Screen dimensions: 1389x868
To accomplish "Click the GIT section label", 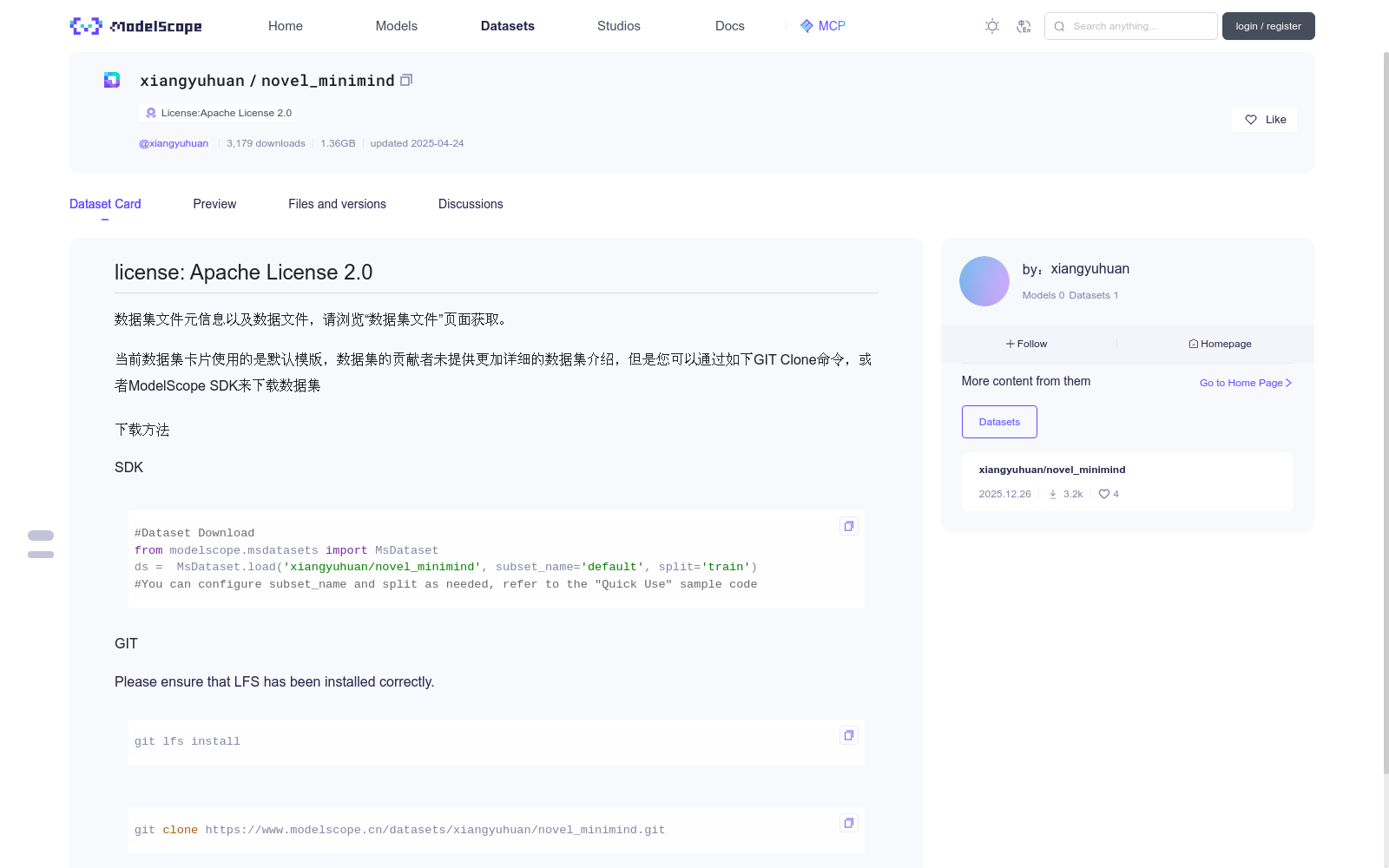I will click(126, 643).
